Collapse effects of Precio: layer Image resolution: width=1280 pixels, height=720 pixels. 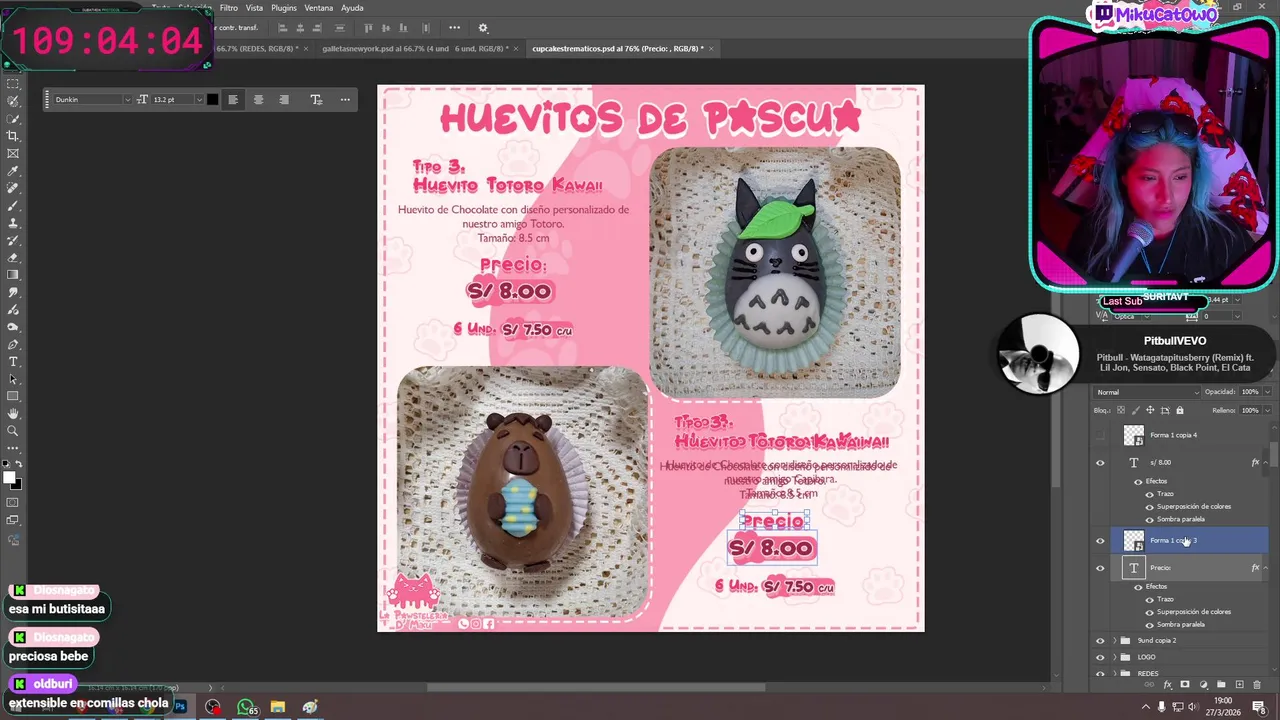tap(1266, 568)
